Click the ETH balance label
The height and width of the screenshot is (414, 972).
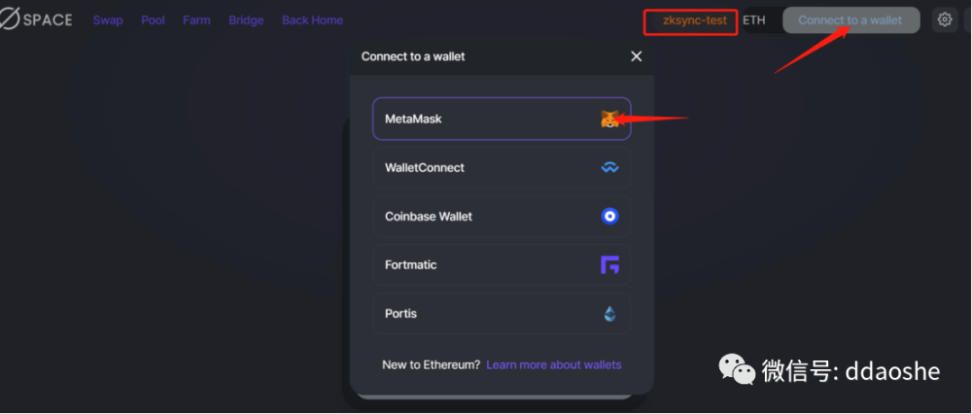pos(754,20)
